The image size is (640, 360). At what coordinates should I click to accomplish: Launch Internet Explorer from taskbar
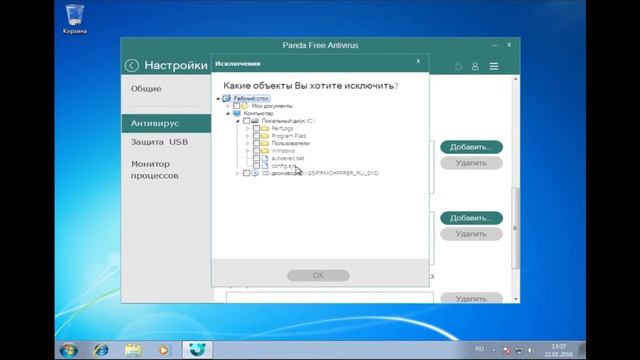(x=101, y=350)
